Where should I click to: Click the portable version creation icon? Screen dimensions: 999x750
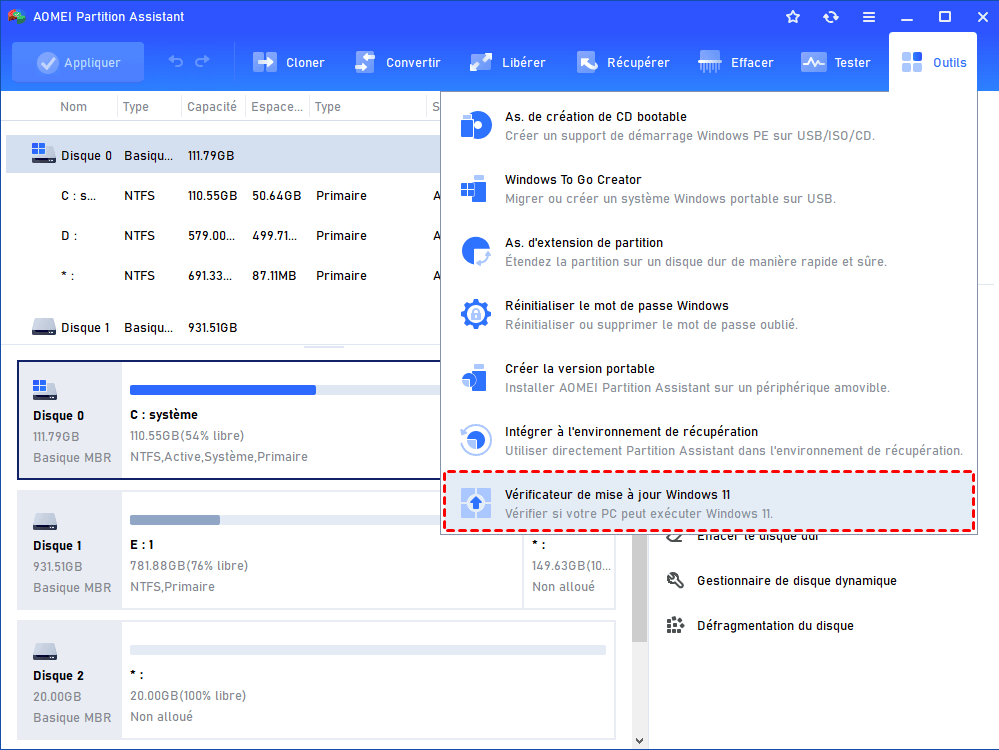coord(475,378)
